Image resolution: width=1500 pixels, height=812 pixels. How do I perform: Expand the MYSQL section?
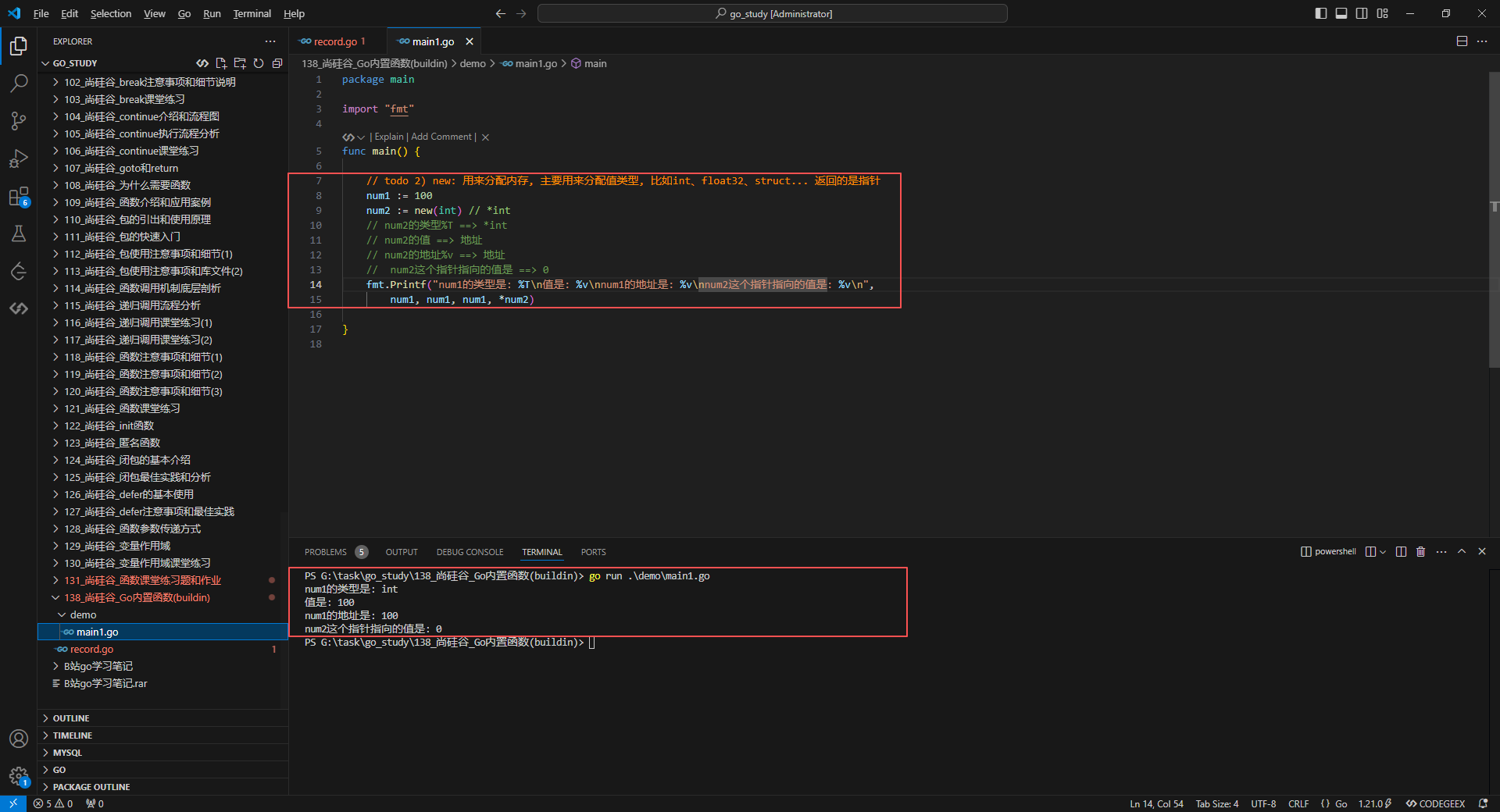163,753
